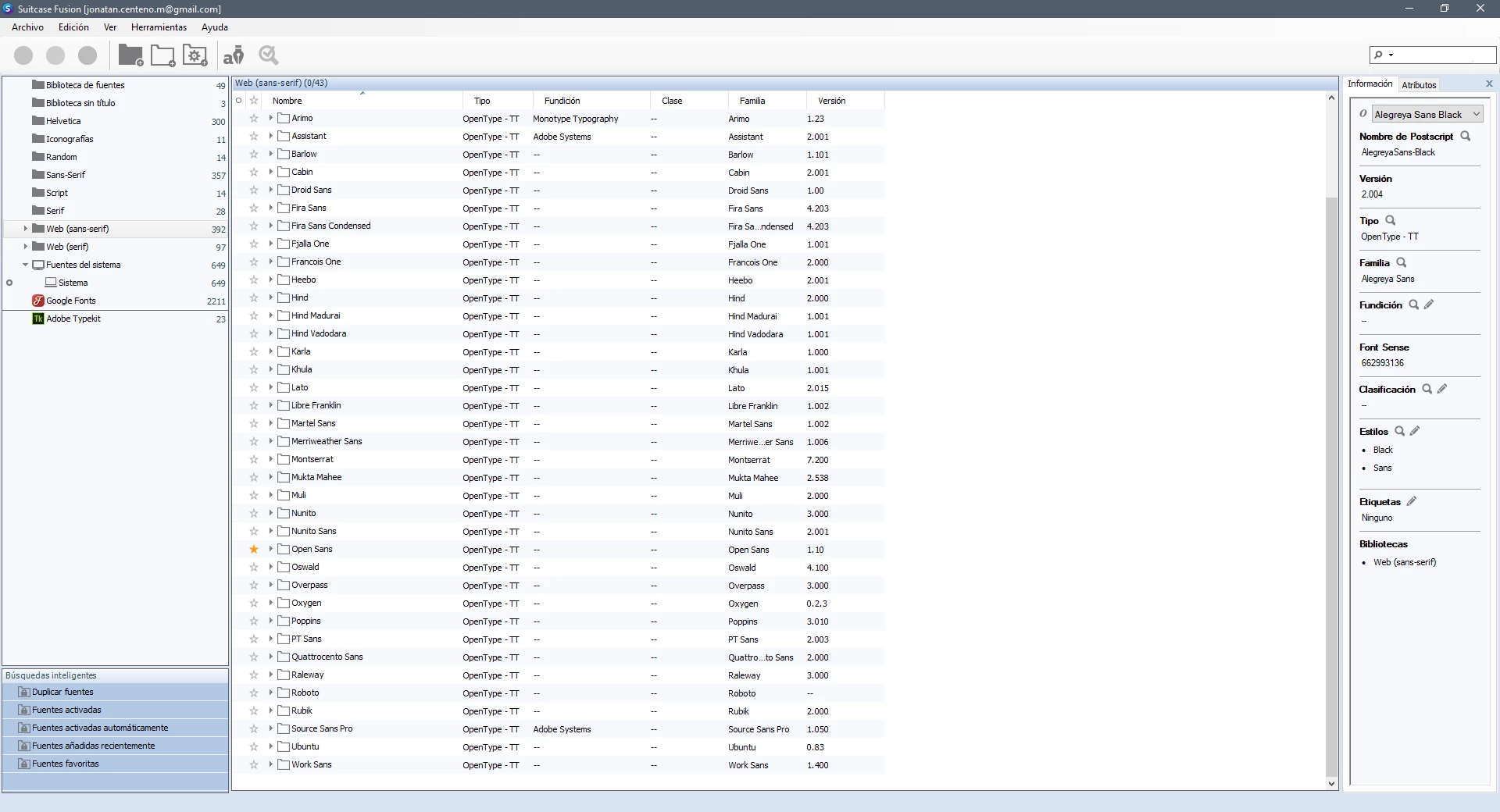Click the third round toolbar button
The height and width of the screenshot is (812, 1500).
click(87, 55)
